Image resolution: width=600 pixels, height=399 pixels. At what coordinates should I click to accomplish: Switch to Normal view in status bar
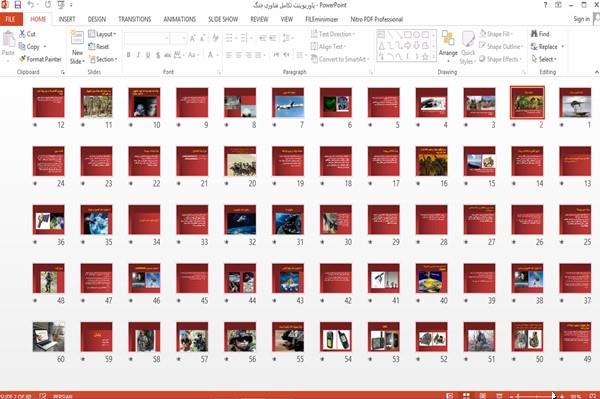(450, 396)
